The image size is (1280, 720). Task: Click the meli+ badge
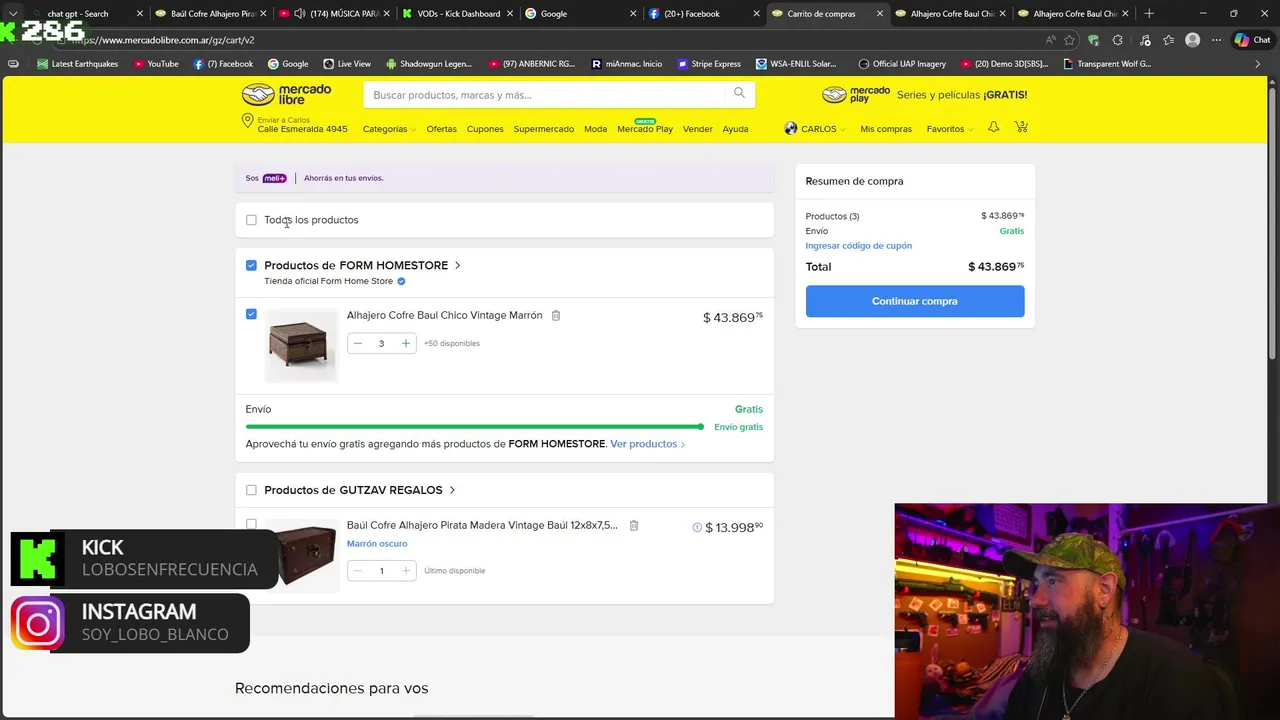click(x=274, y=178)
